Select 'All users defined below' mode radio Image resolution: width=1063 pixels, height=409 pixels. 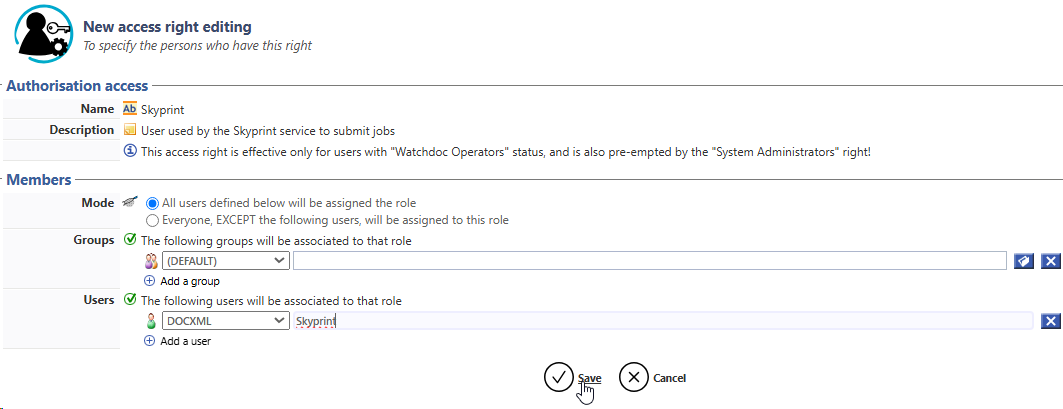point(153,203)
